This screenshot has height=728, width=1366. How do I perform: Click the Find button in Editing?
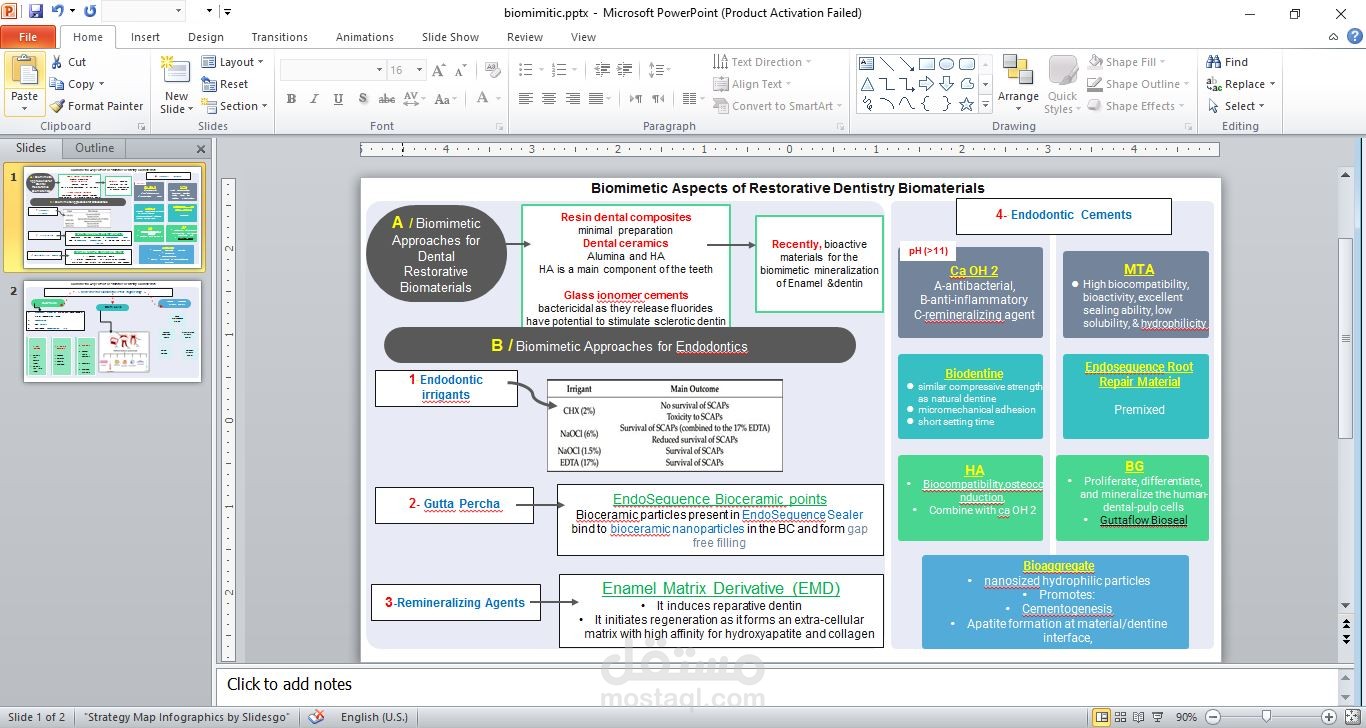(1227, 62)
